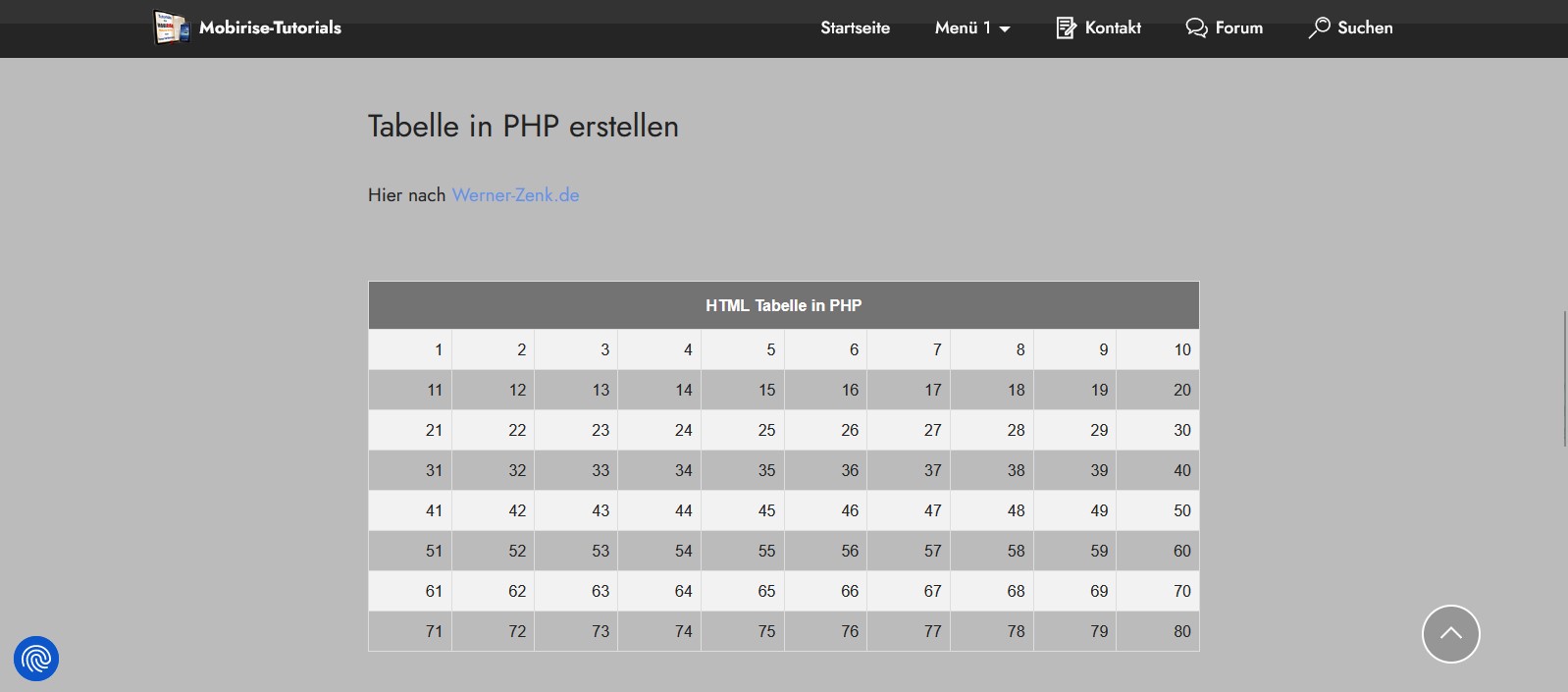Screen dimensions: 1568x692
Task: Follow the Werner-Zenk.de link
Action: click(515, 194)
